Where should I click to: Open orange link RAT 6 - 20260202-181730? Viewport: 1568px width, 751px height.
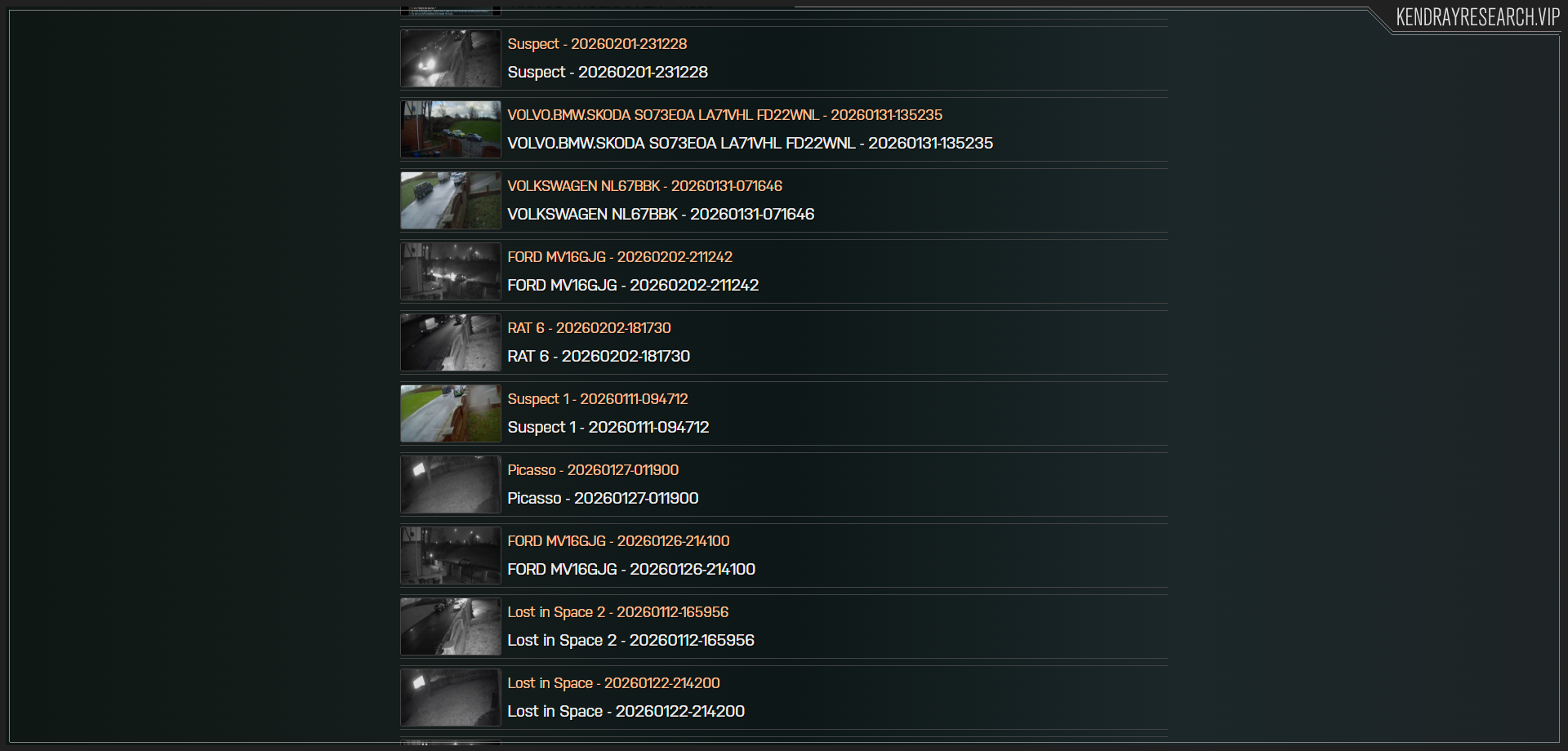[x=589, y=328]
